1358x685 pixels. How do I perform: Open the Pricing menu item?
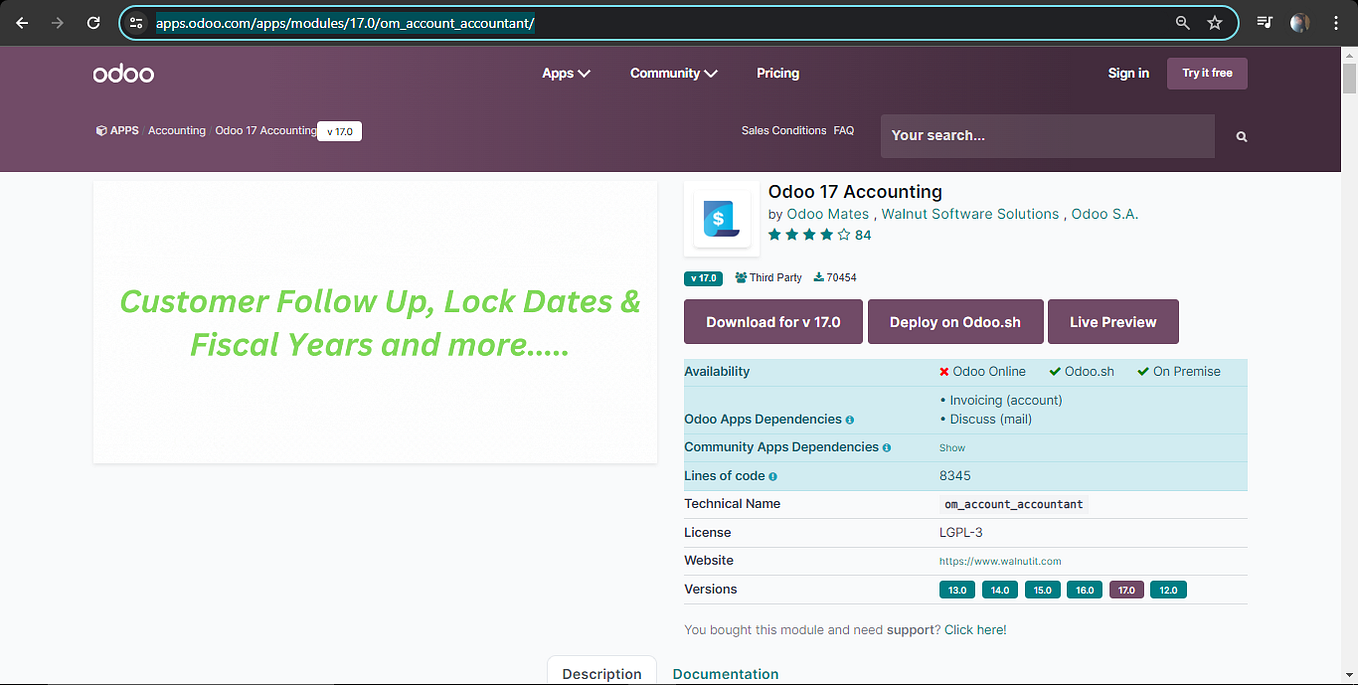click(777, 72)
